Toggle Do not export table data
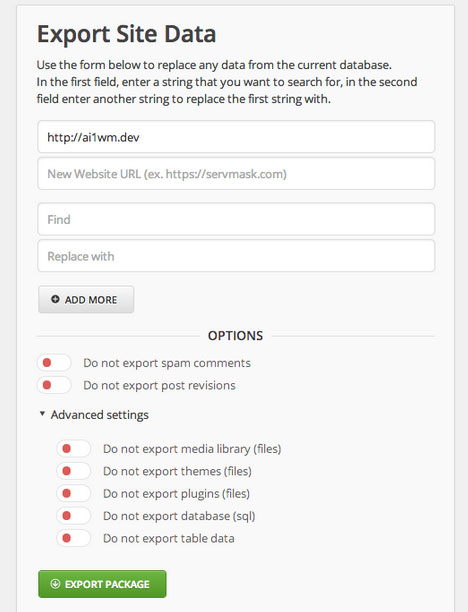 point(74,538)
